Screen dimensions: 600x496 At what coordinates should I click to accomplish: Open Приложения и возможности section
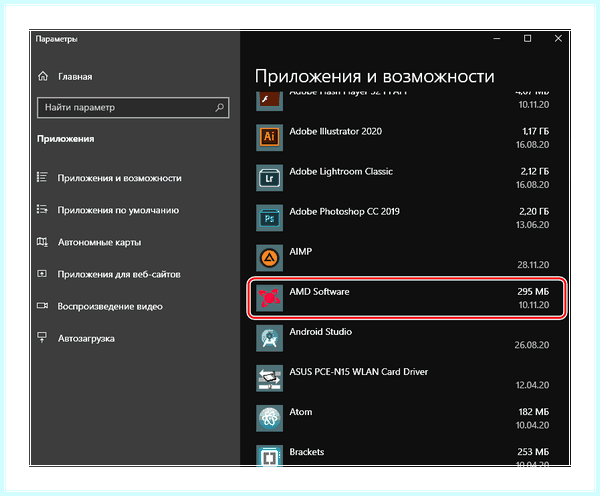point(119,178)
